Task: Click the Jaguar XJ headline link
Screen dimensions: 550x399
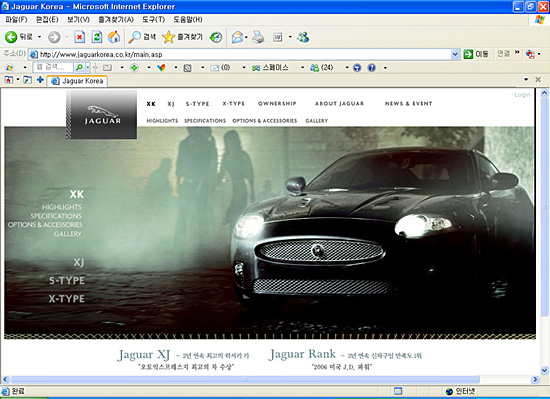Action: [144, 355]
